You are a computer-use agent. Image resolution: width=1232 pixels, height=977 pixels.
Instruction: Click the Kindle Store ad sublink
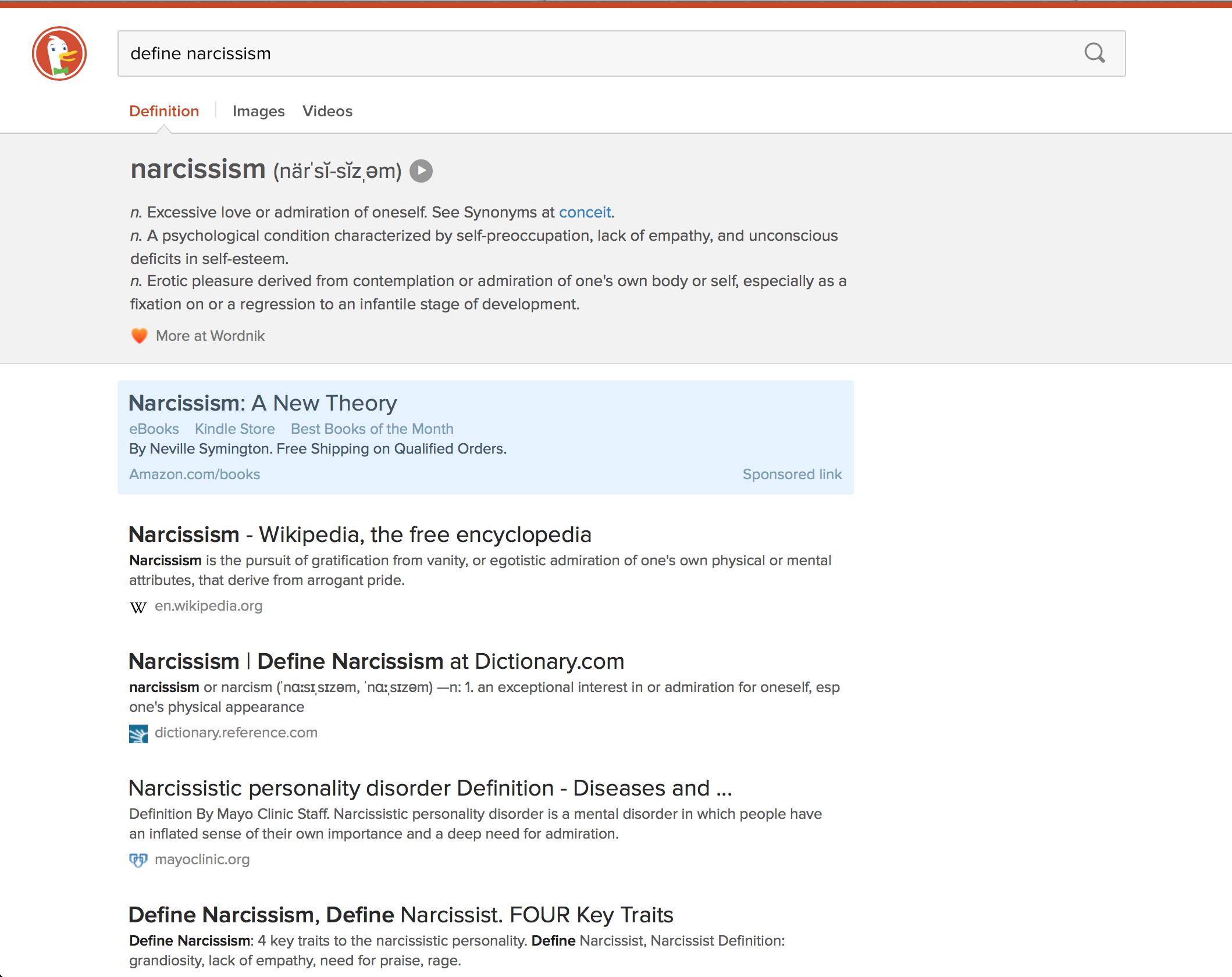pyautogui.click(x=234, y=429)
